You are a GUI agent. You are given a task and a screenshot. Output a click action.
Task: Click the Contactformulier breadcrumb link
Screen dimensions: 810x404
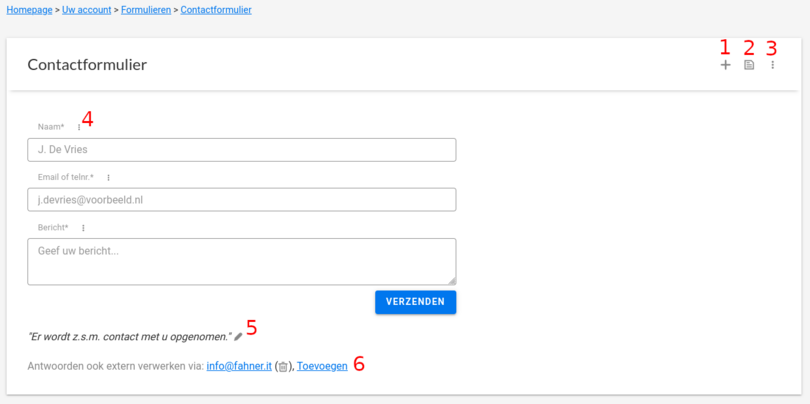click(x=216, y=10)
